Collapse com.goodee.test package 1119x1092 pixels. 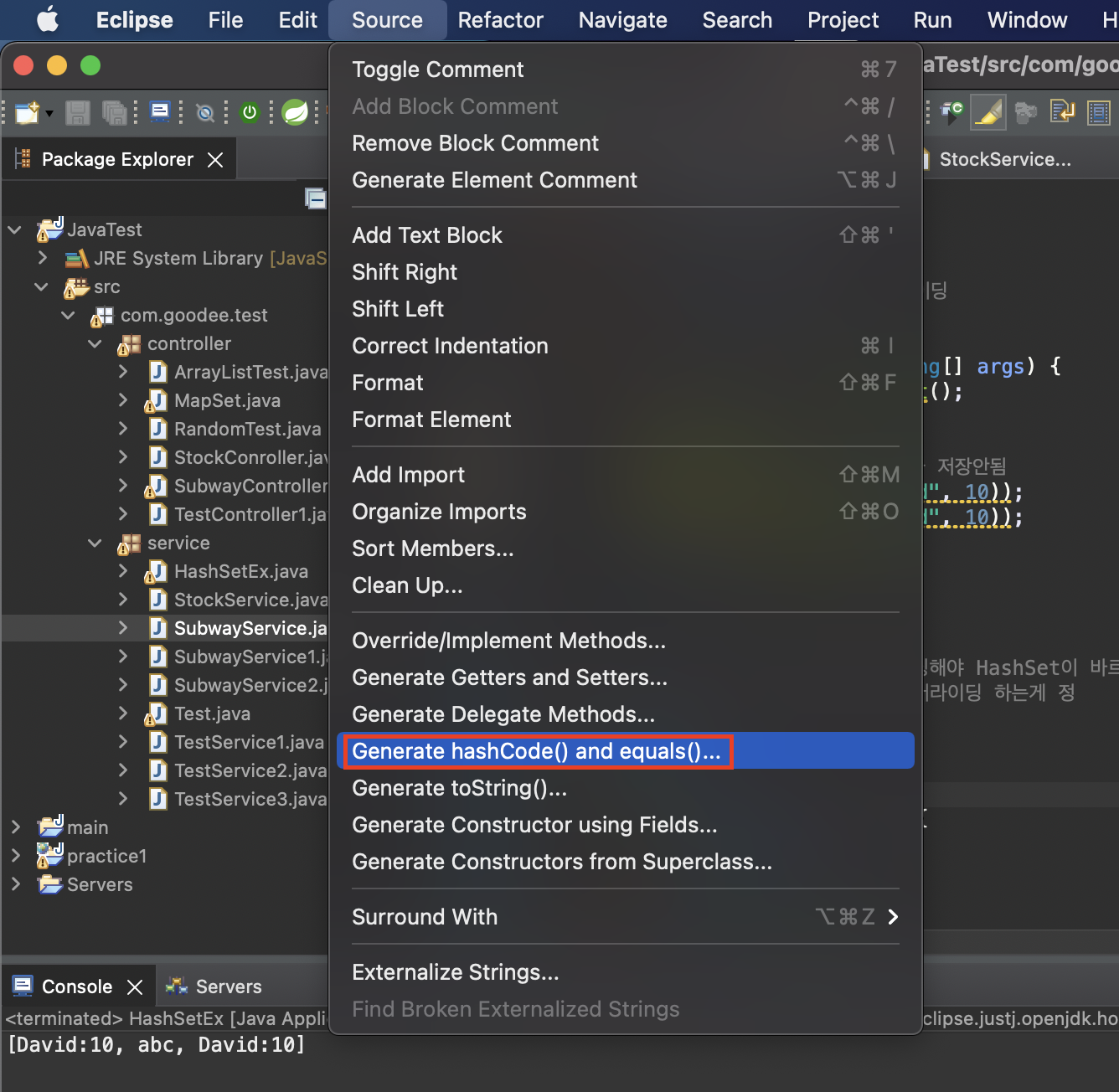[69, 315]
